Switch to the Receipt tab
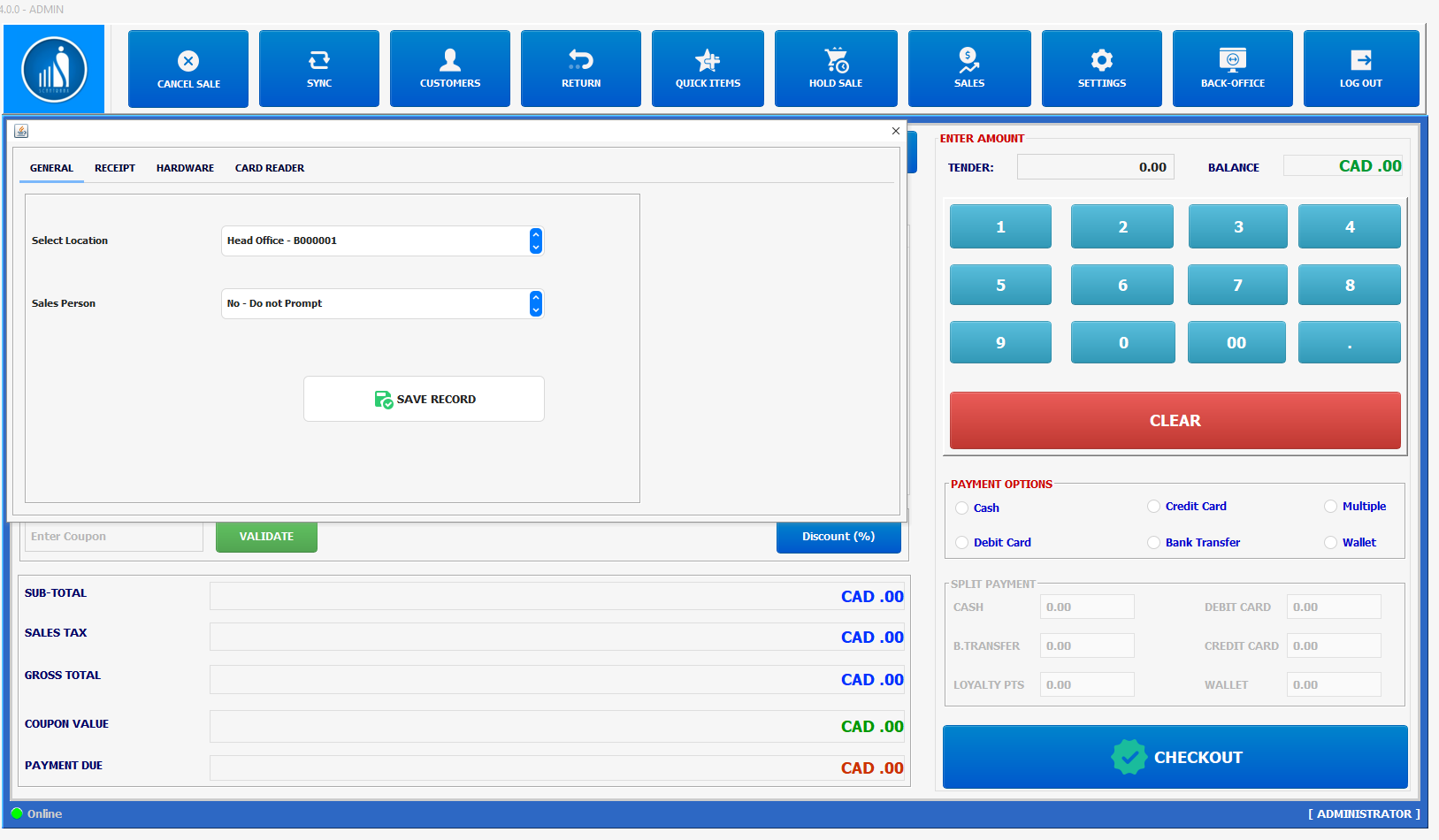Screen dimensions: 1439x840 pos(115,168)
